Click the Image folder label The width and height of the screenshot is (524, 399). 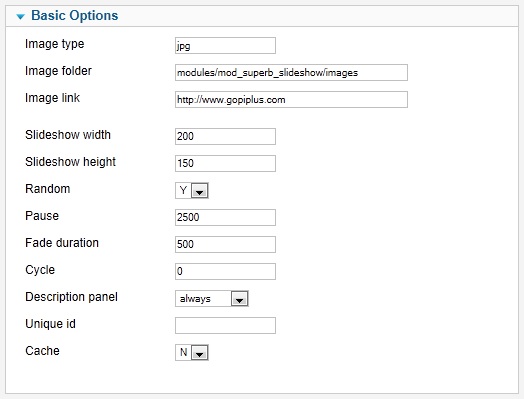58,71
